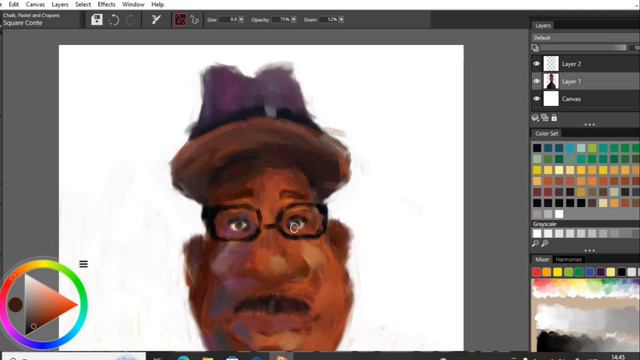The image size is (640, 360).
Task: Select the straight line stroke icon
Action: [x=195, y=20]
